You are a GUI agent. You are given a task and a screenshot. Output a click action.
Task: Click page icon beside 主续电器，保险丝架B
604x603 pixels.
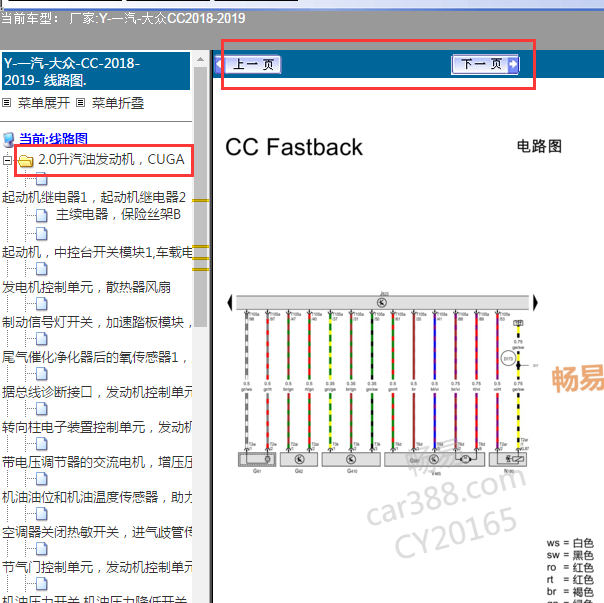pyautogui.click(x=42, y=215)
